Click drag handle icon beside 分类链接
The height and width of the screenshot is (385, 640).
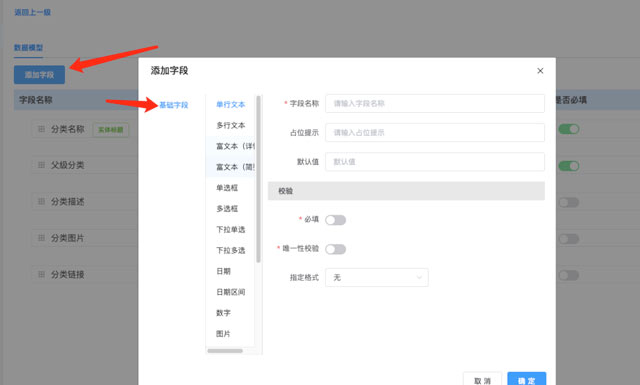coord(41,274)
